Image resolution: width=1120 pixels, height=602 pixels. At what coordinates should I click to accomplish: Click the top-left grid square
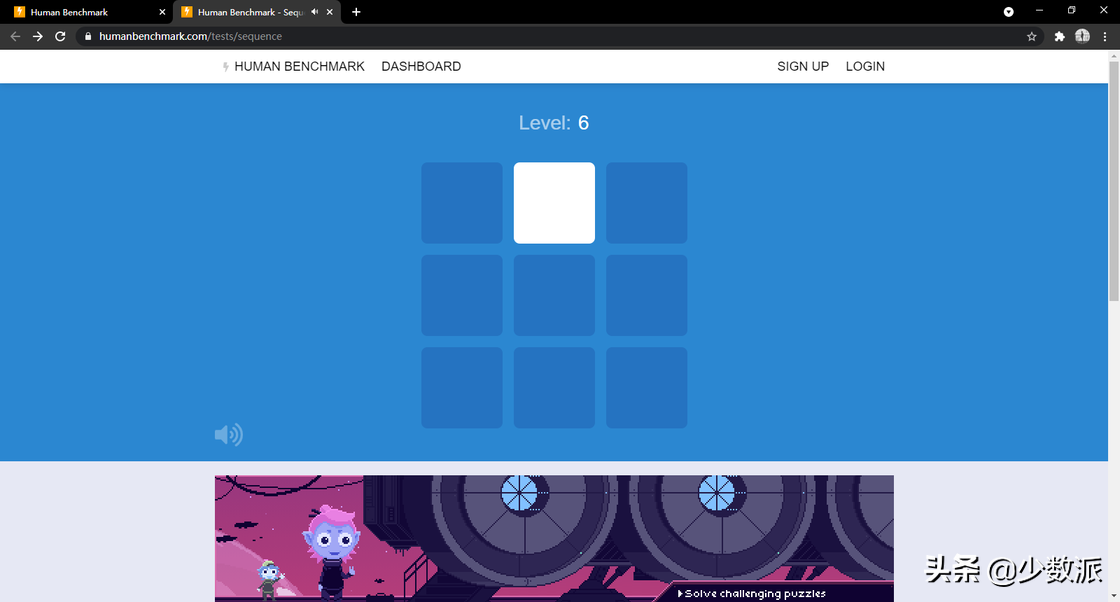pos(461,203)
